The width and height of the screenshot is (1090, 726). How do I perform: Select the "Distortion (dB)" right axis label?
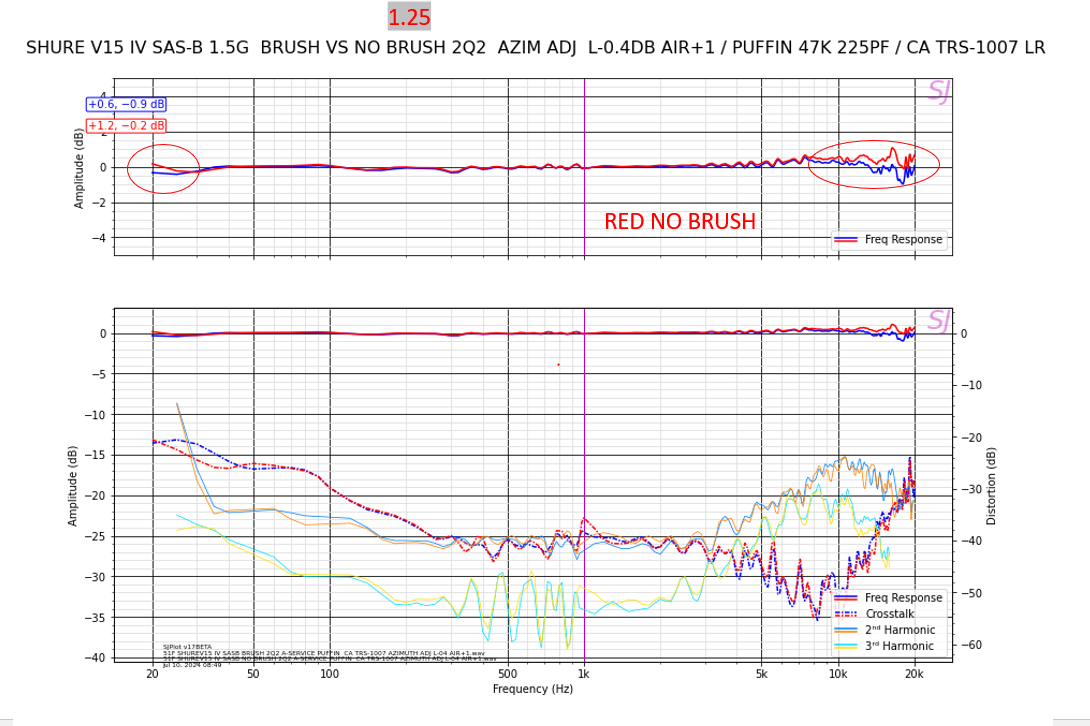click(991, 486)
